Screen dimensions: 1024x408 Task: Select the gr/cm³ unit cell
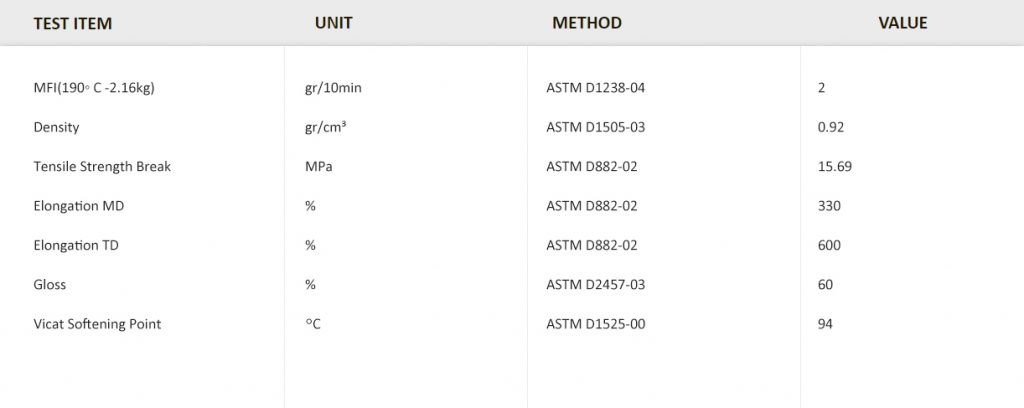[x=325, y=127]
